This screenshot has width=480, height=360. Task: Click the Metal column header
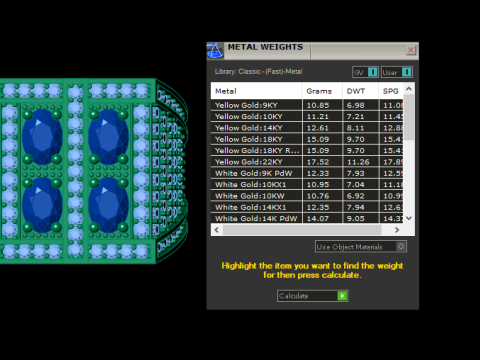pyautogui.click(x=256, y=91)
